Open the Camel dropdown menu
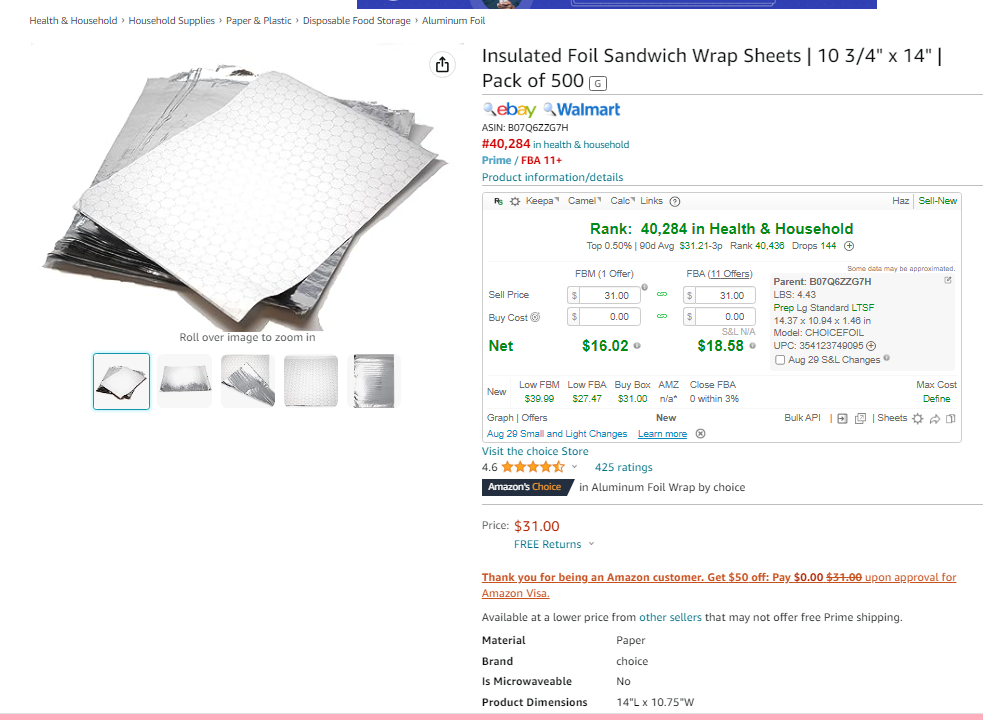The image size is (983, 720). pyautogui.click(x=584, y=201)
